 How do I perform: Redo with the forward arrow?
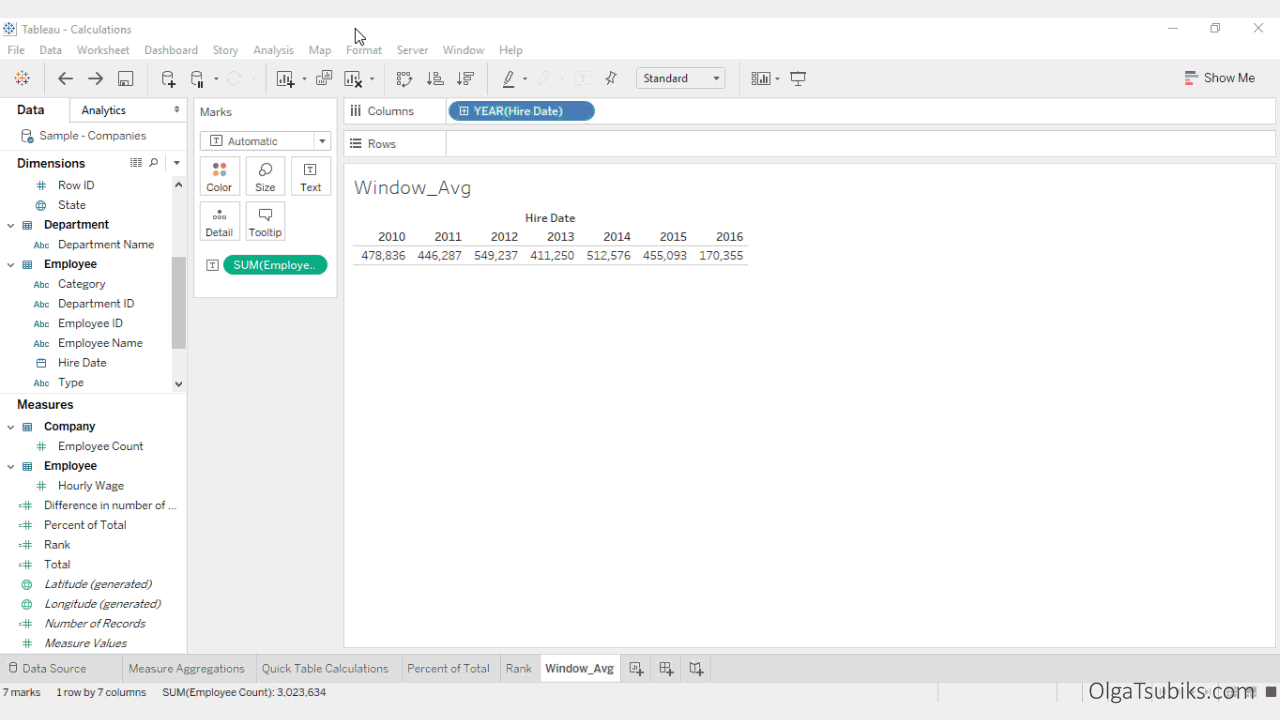(x=95, y=78)
